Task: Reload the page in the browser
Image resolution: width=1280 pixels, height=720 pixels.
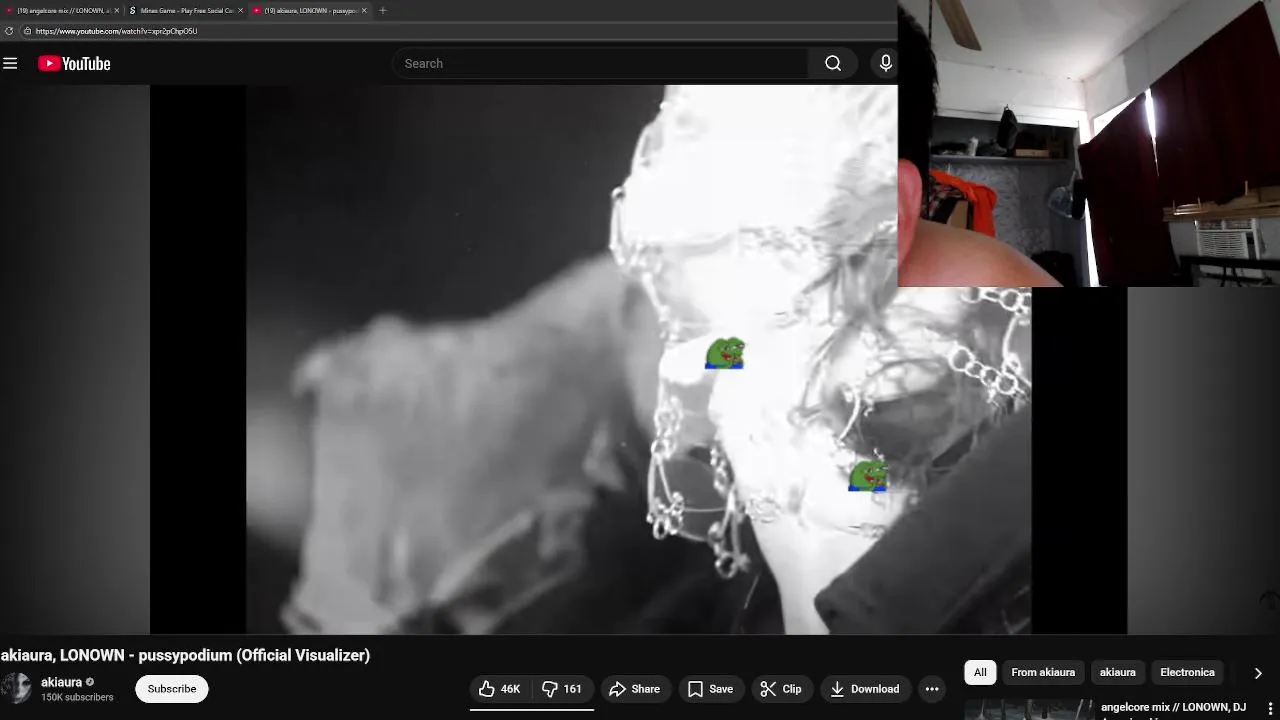Action: 9,31
